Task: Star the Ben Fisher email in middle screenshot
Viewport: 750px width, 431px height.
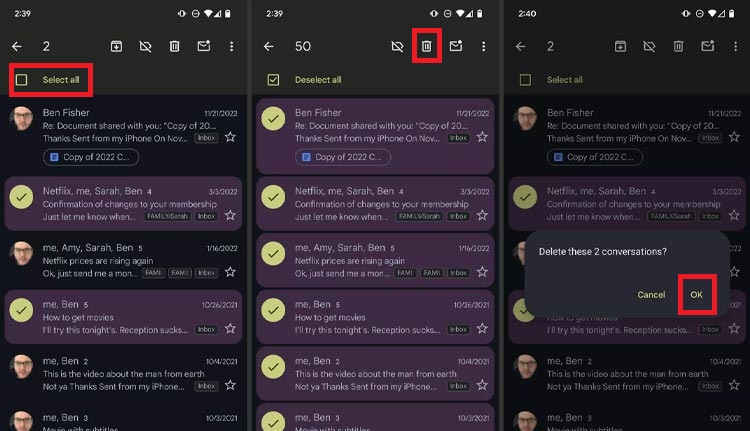Action: pos(482,137)
